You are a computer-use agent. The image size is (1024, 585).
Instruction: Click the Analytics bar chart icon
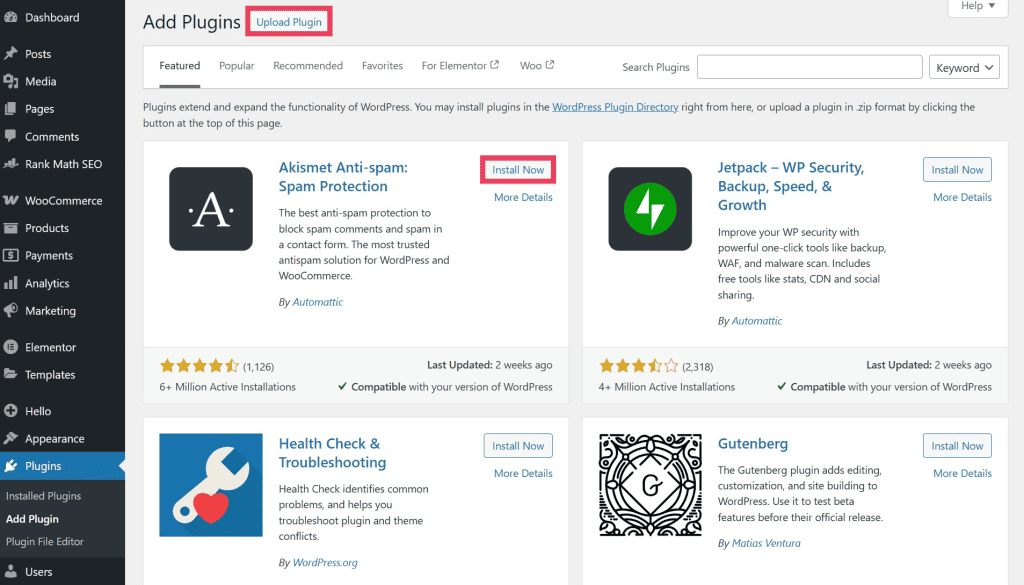(10, 283)
